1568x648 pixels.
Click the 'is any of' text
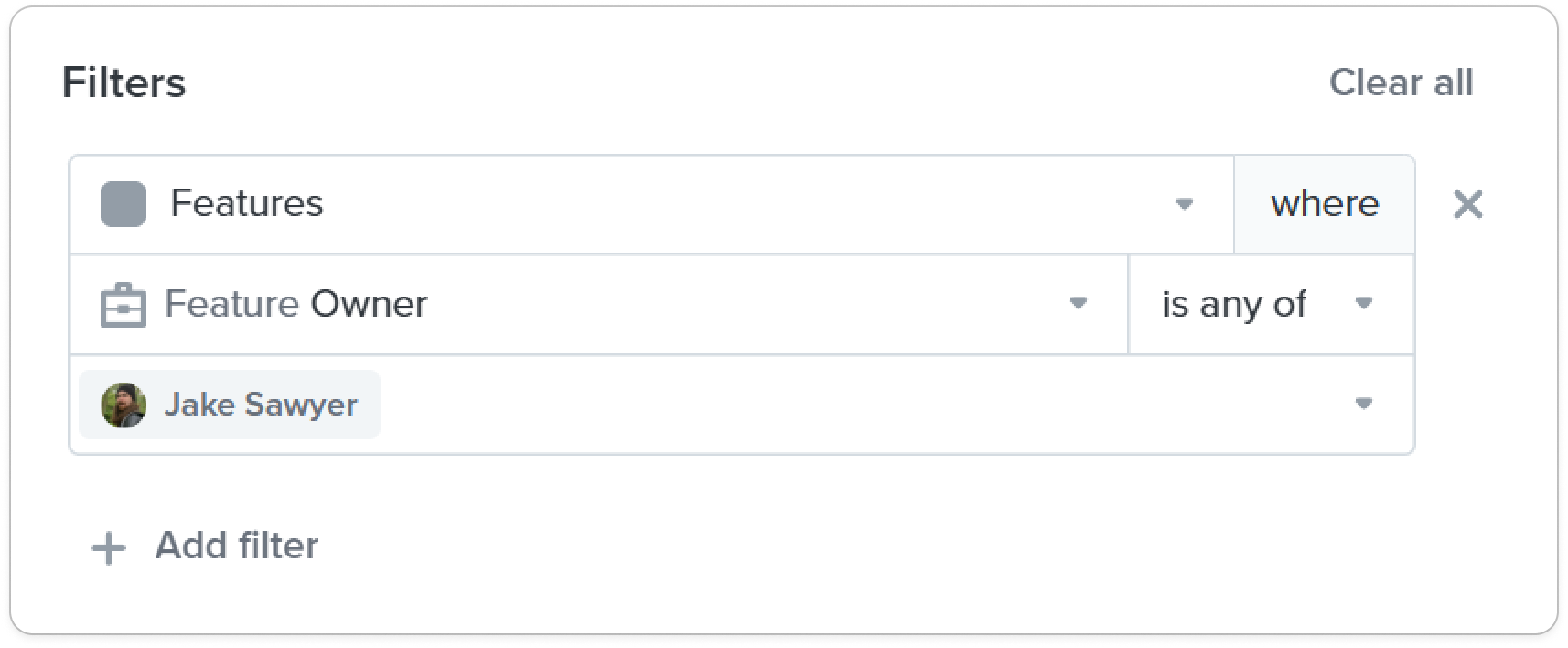click(1234, 304)
